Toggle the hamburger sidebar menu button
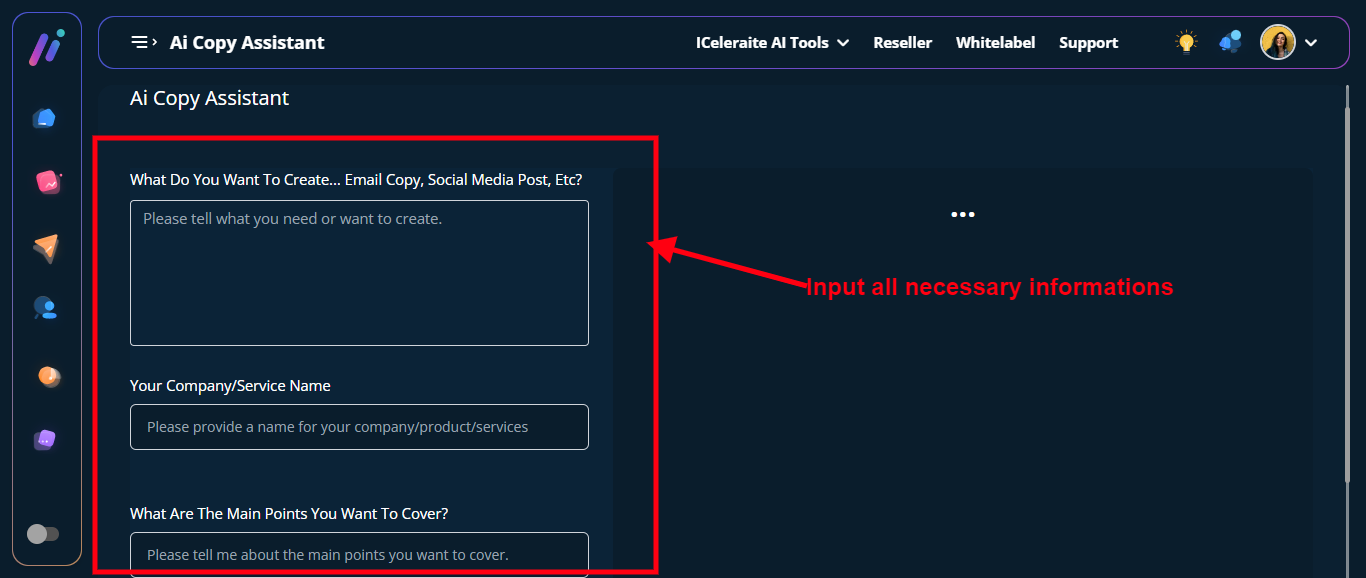Screen dimensions: 1366x578 [143, 42]
